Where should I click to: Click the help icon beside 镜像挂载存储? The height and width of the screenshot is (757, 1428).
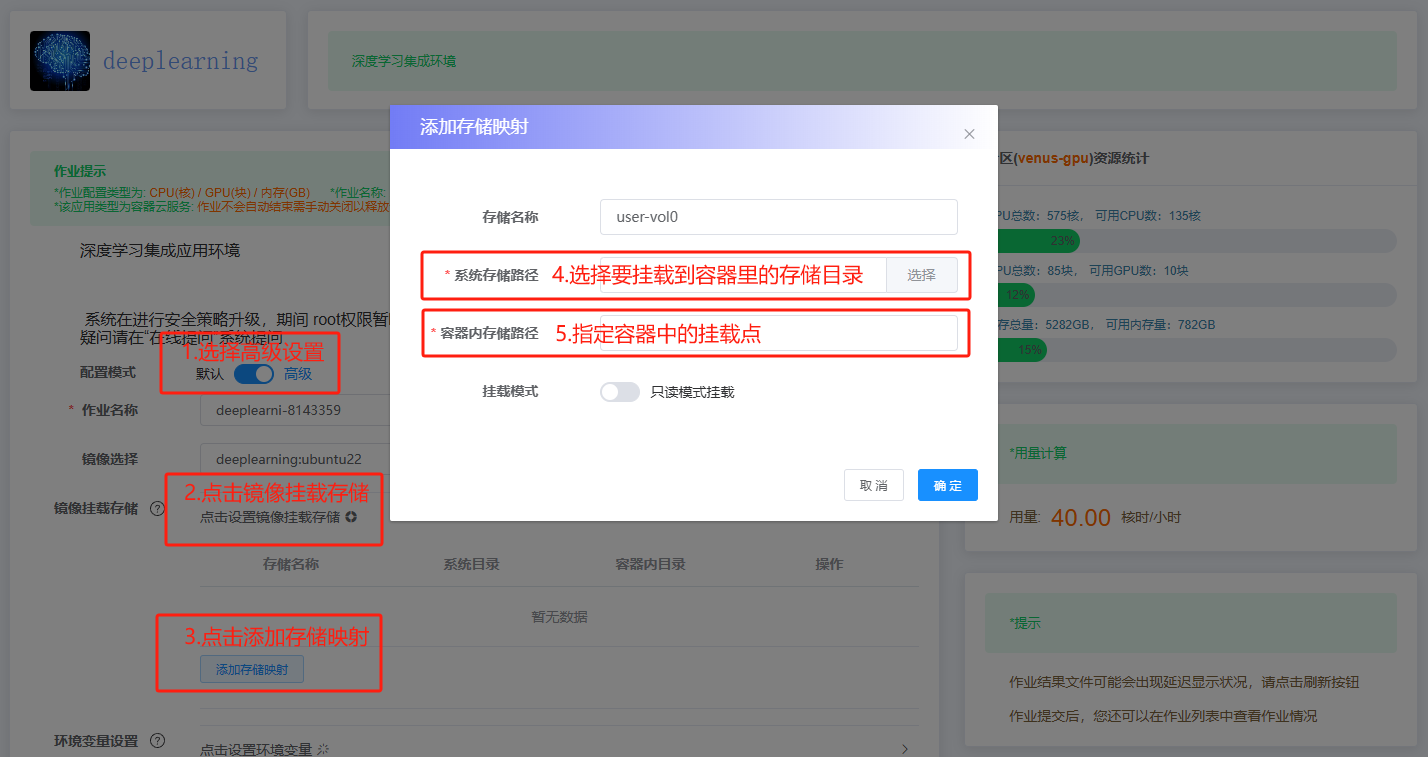(x=157, y=508)
